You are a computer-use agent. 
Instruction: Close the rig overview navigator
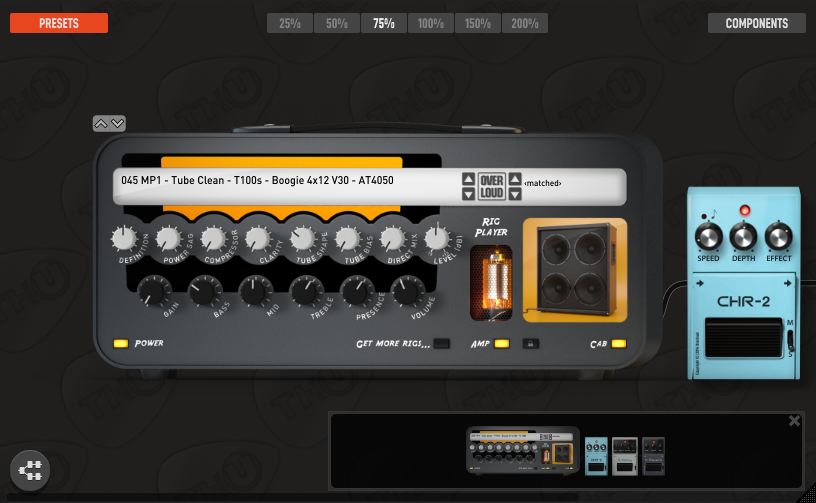coord(794,421)
